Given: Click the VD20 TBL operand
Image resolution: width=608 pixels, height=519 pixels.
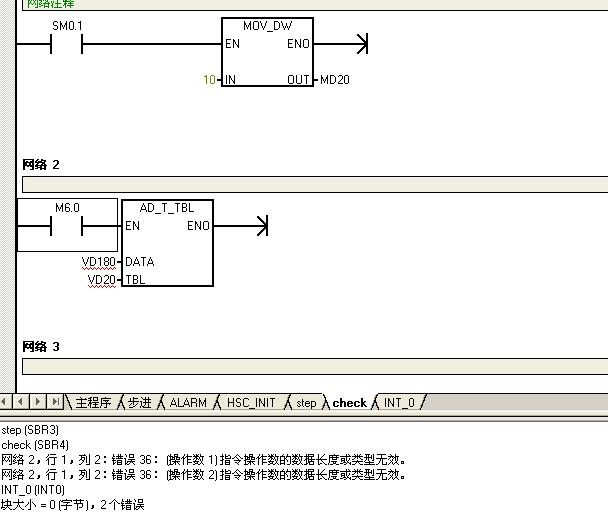Looking at the screenshot, I should 102,280.
